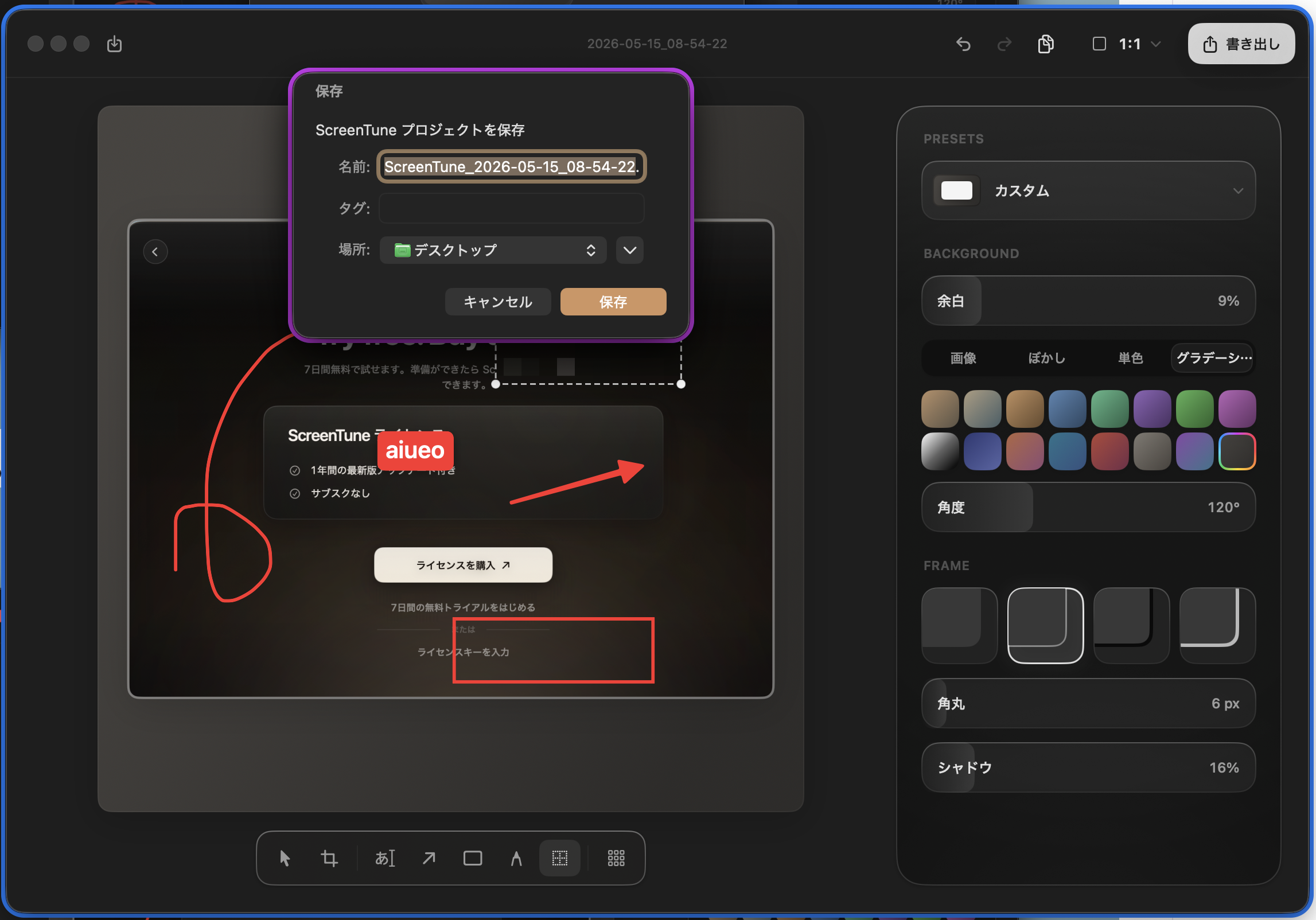
Task: Open the 1:1 aspect ratio dropdown
Action: pos(1127,44)
